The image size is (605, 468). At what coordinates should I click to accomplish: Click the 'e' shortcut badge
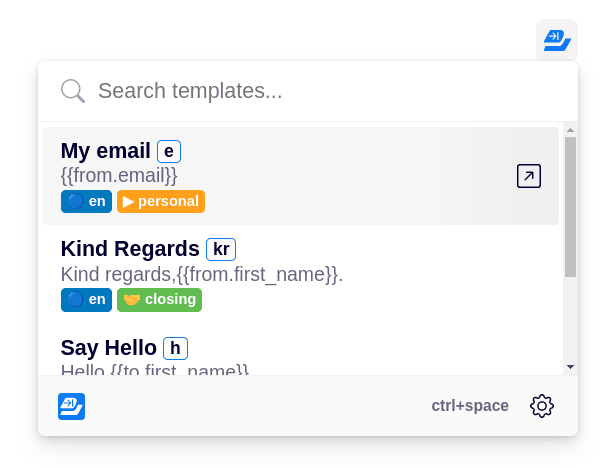(x=169, y=151)
